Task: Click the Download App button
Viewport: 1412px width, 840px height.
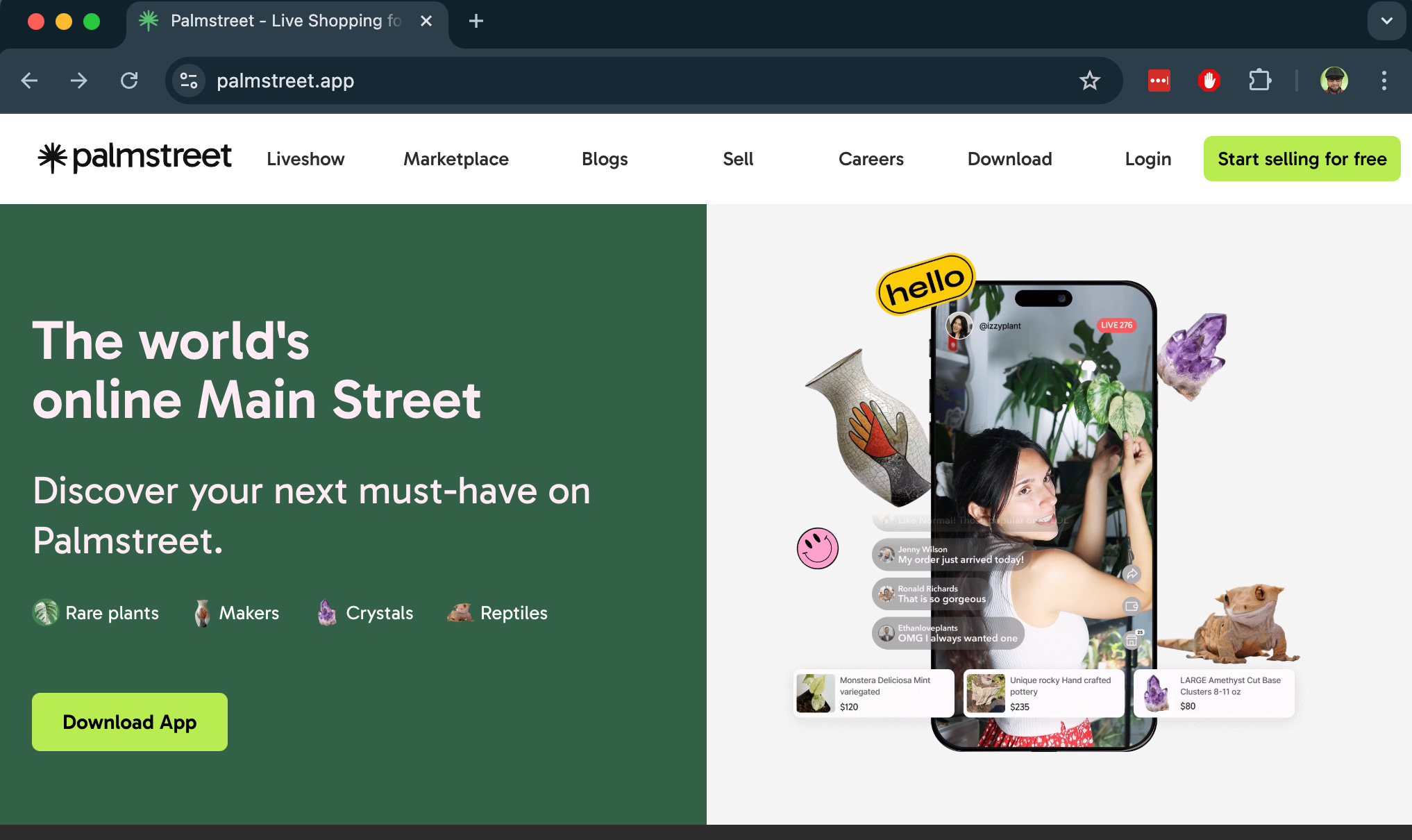Action: [130, 722]
